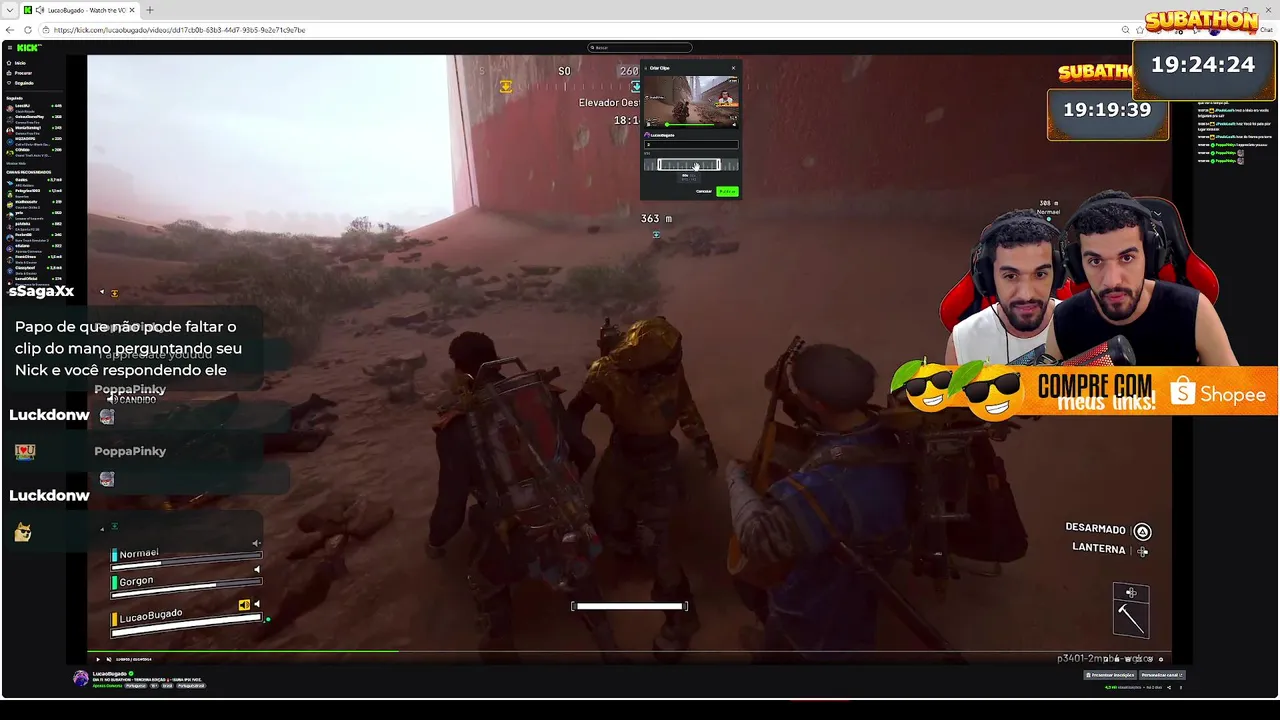Play the VOD with the play button
Screen dimensions: 1280x720
point(98,659)
